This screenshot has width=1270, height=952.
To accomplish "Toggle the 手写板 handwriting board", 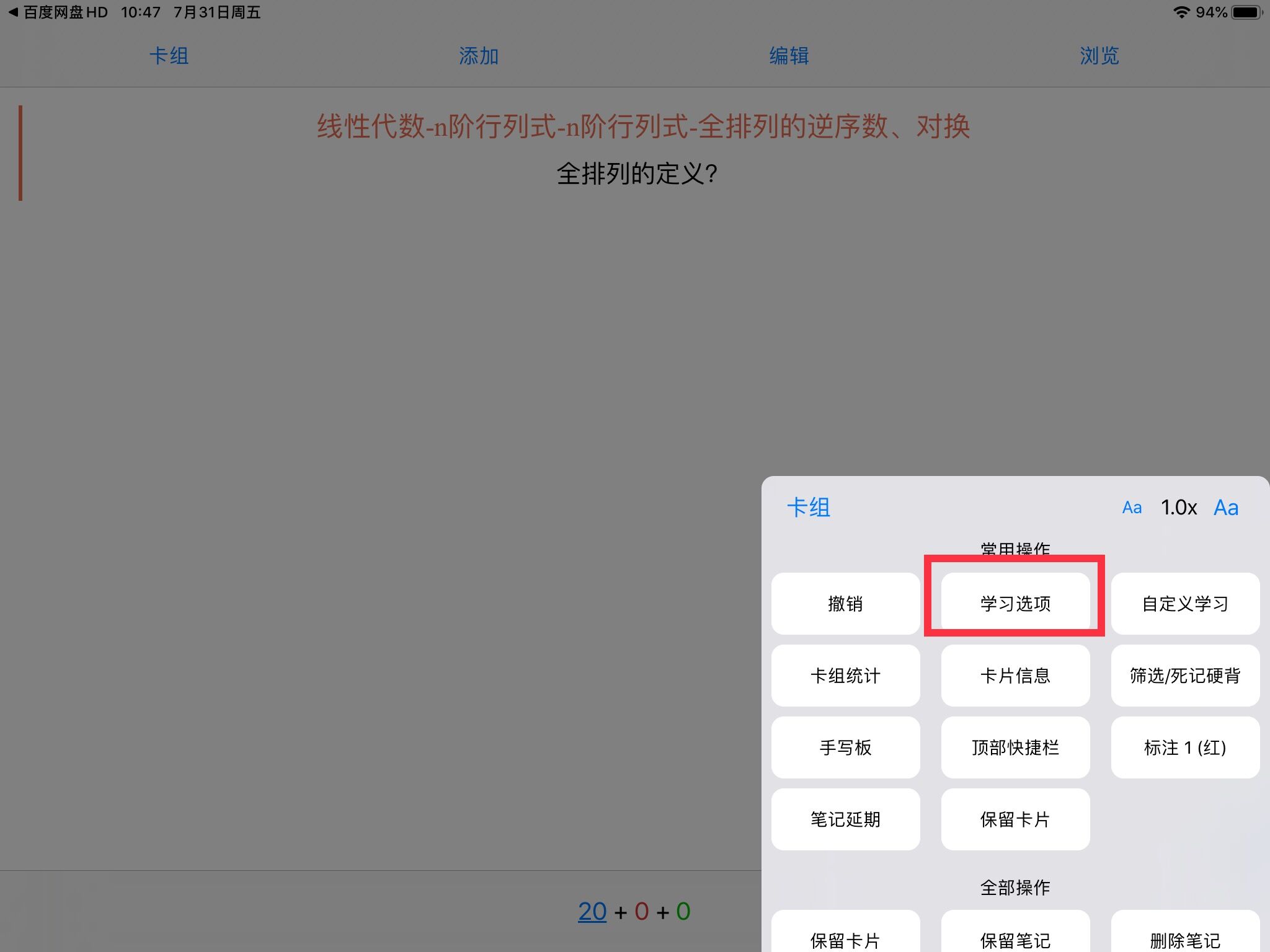I will [845, 747].
